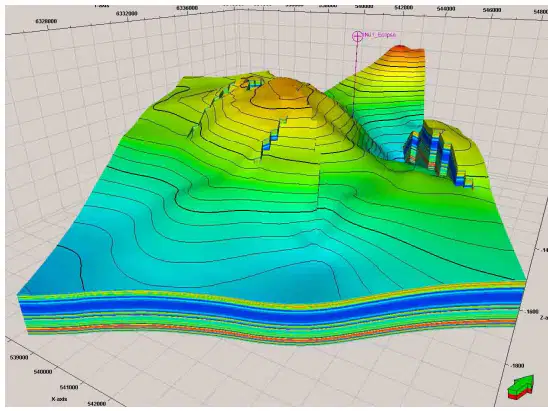This screenshot has width=548, height=411.
Task: Click the magenta well head circle symbol
Action: tap(357, 36)
